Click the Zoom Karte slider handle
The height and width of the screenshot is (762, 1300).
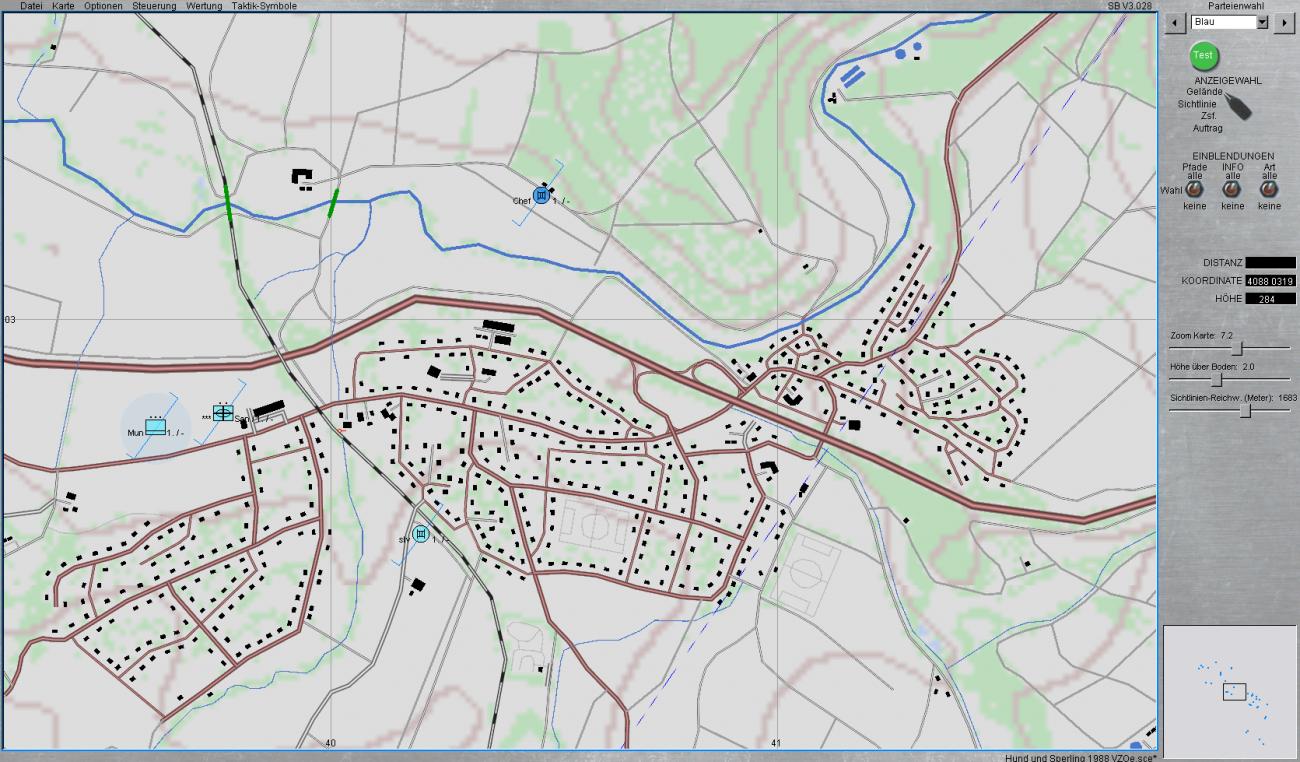coord(1237,348)
